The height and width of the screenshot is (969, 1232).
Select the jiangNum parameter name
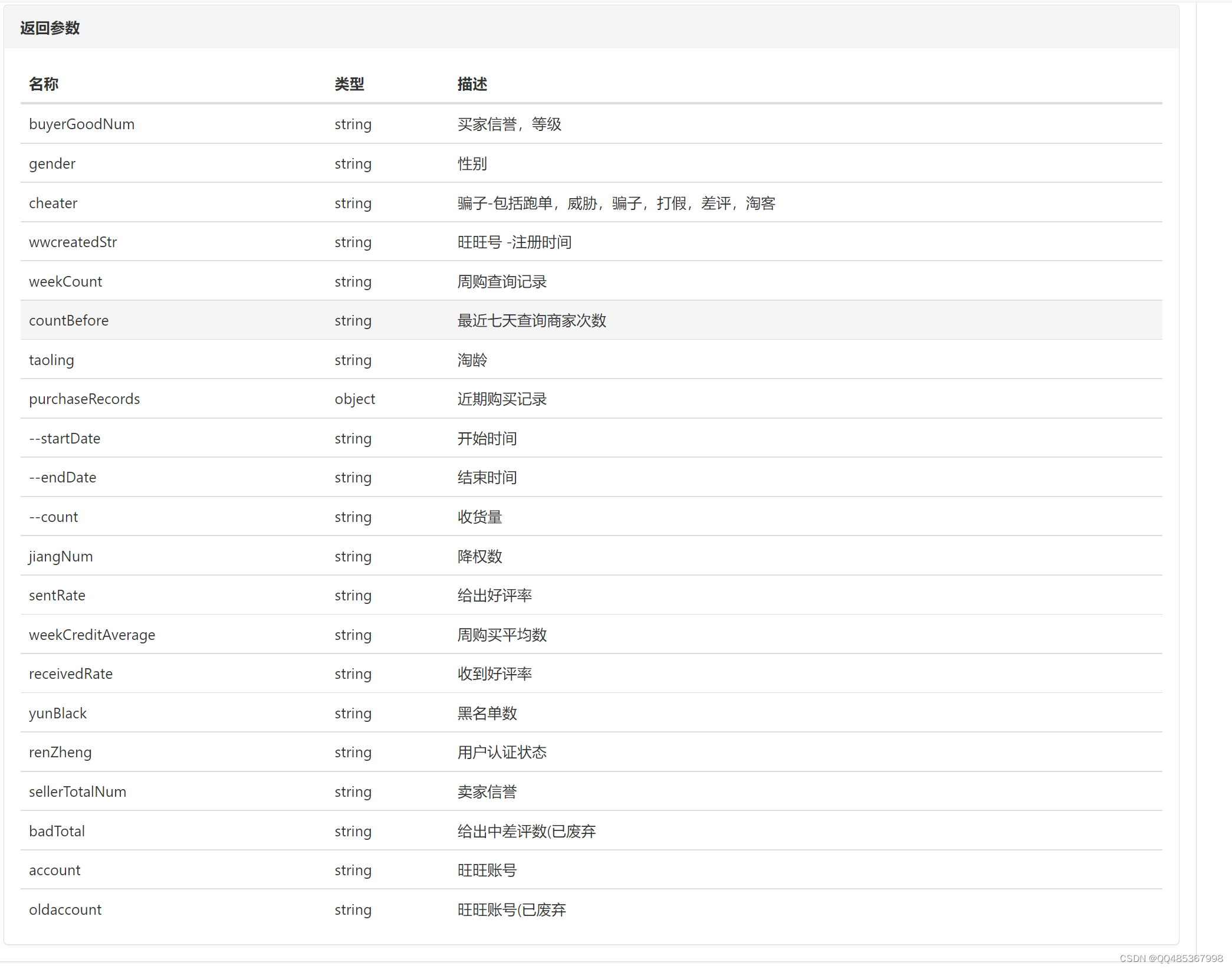(61, 556)
